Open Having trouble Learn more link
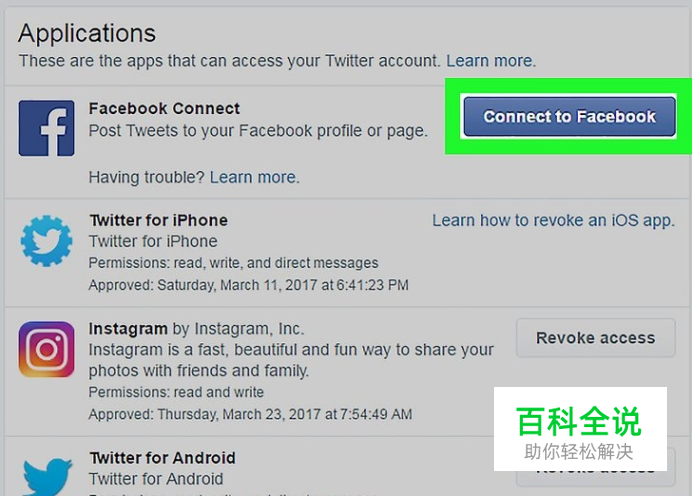The image size is (692, 496). pyautogui.click(x=255, y=177)
